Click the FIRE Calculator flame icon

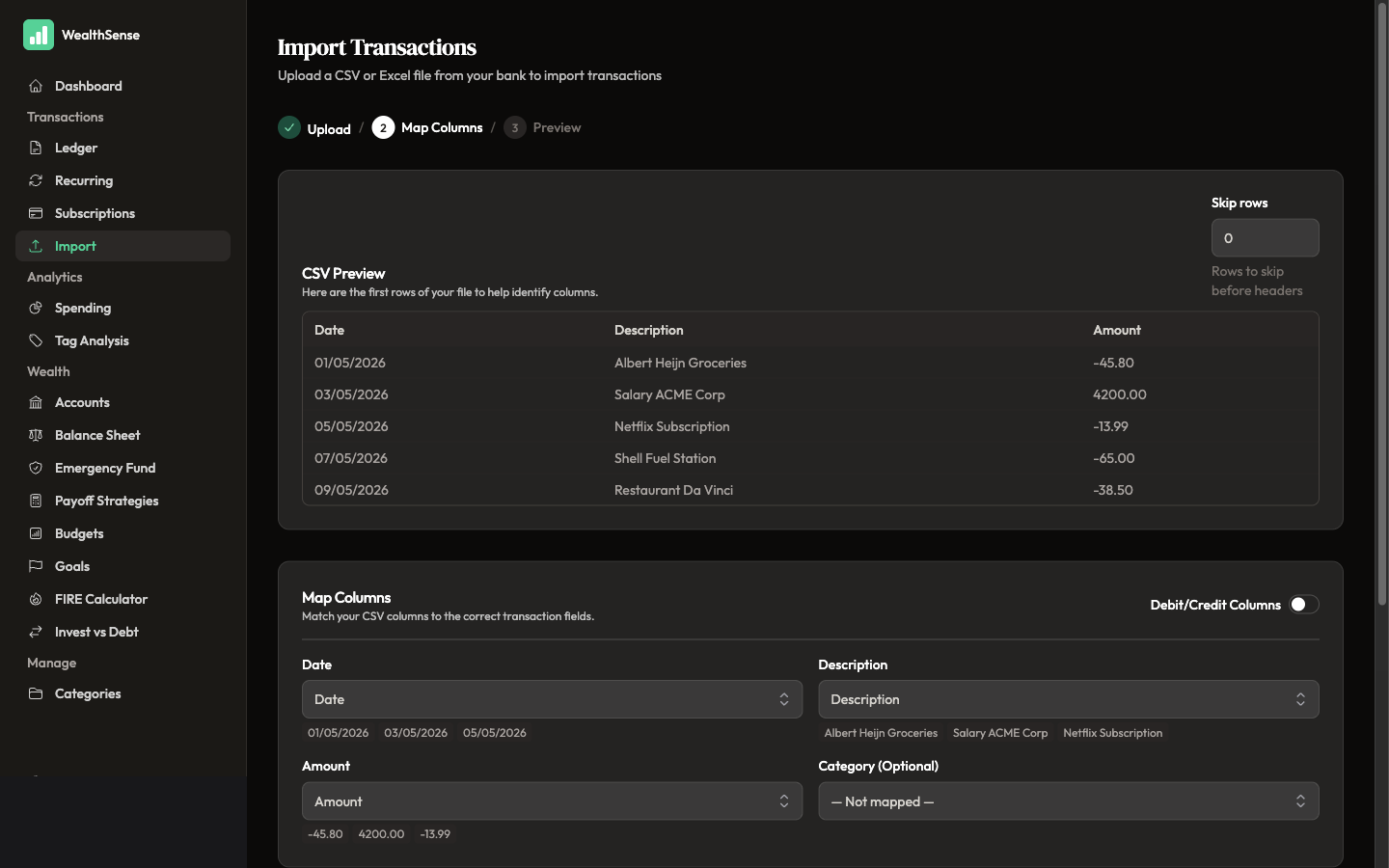click(x=36, y=599)
